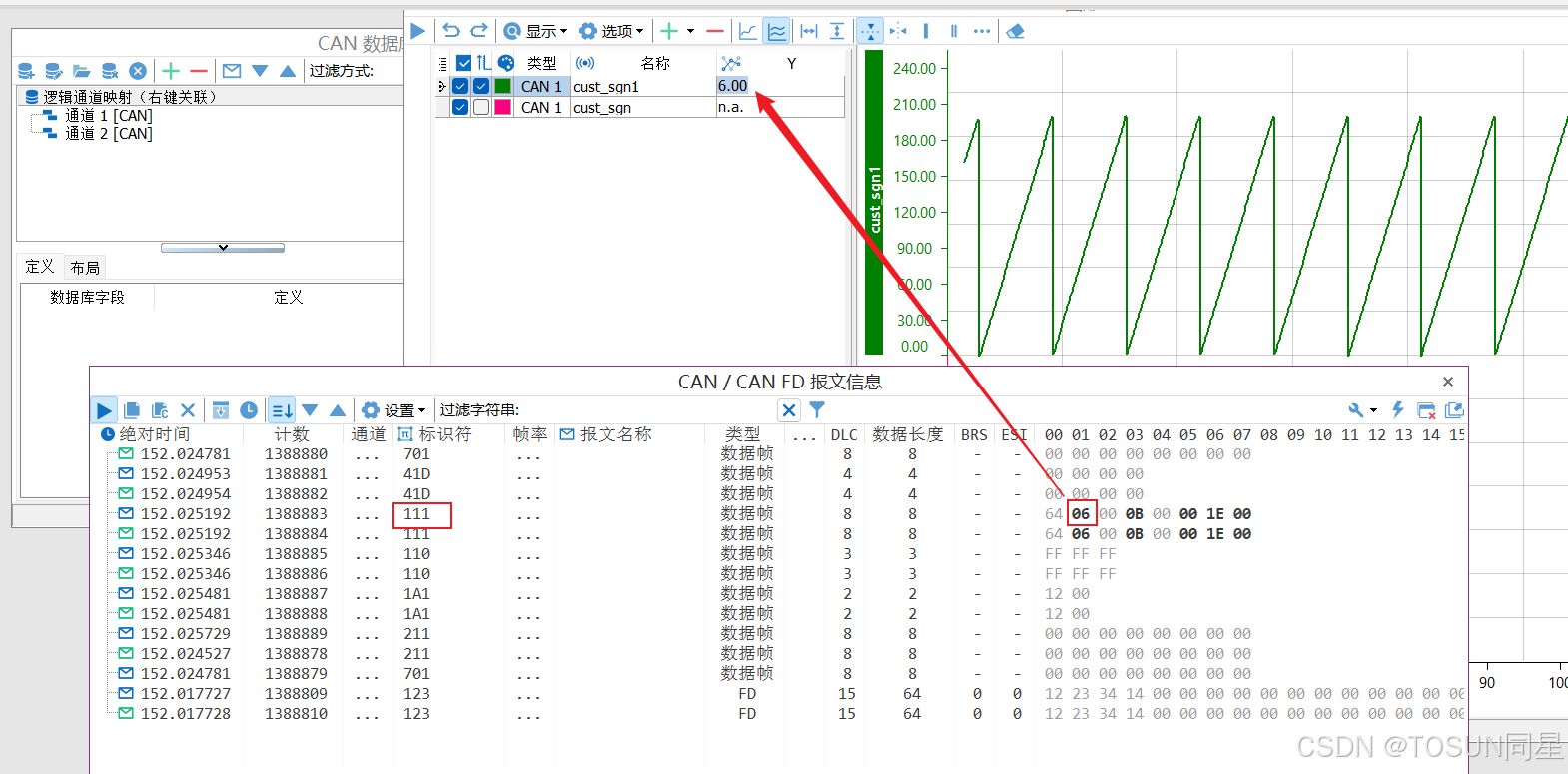Click envelope message icon in database toolbar
Viewport: 1568px width, 774px height.
232,71
